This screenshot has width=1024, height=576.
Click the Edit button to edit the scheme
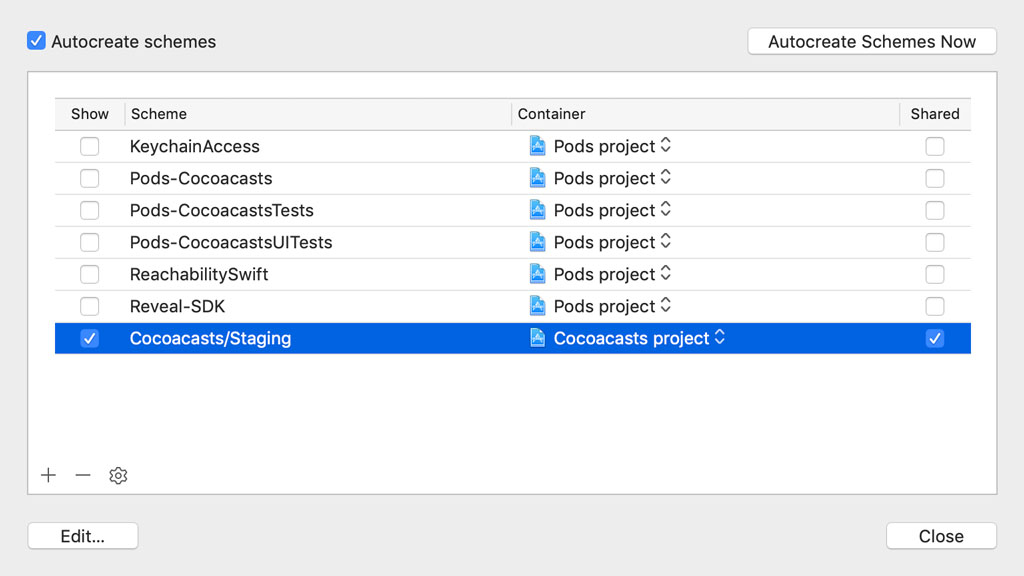click(x=82, y=535)
